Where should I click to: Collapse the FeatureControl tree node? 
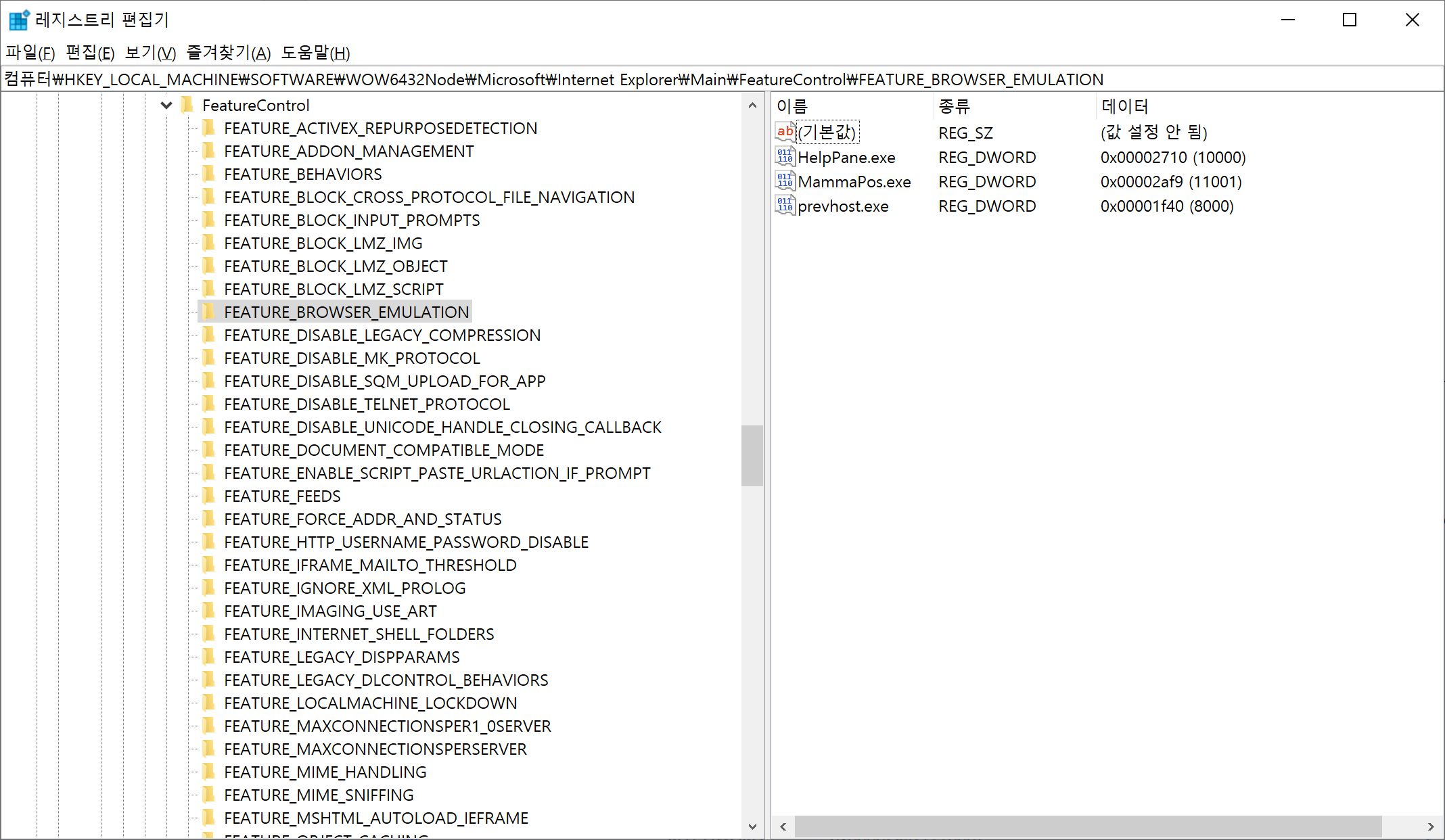point(166,105)
